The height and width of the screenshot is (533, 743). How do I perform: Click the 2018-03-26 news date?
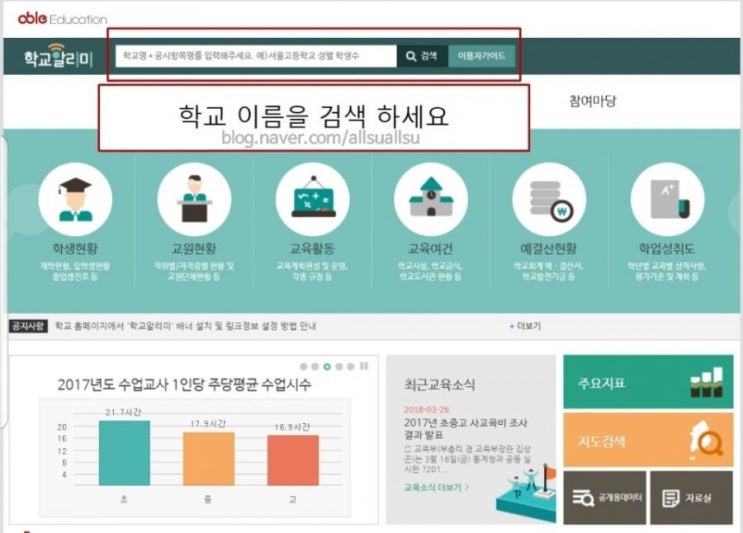426,409
